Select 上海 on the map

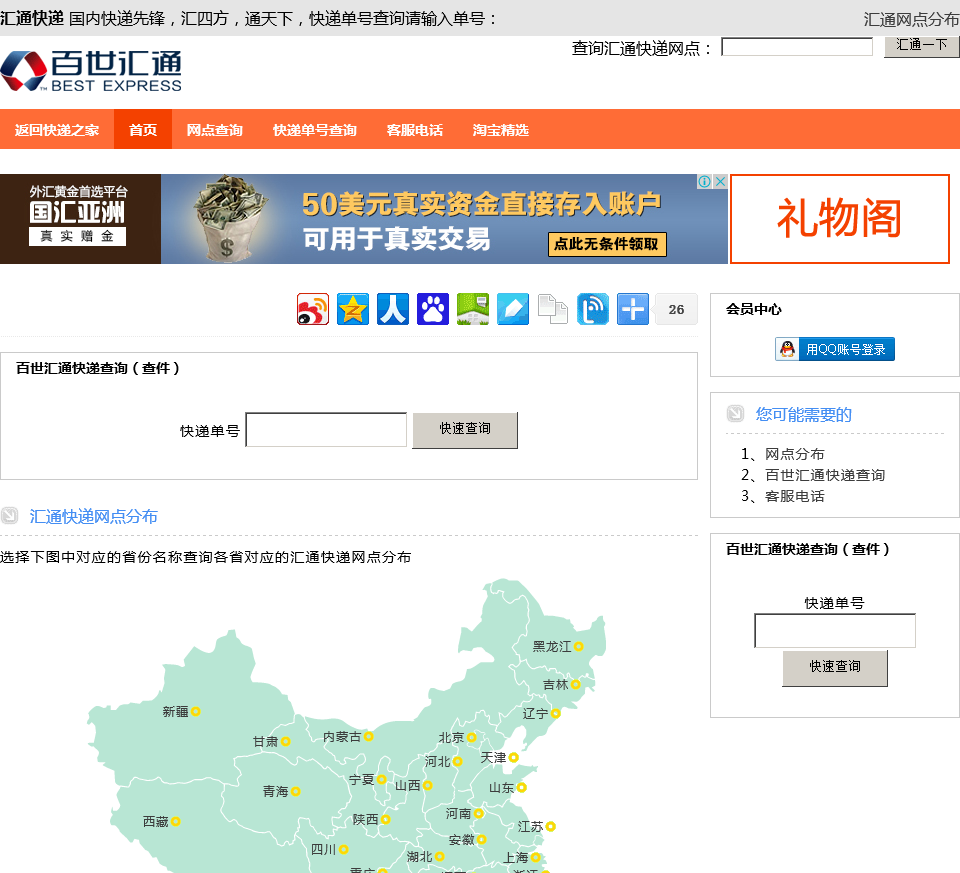tap(522, 858)
